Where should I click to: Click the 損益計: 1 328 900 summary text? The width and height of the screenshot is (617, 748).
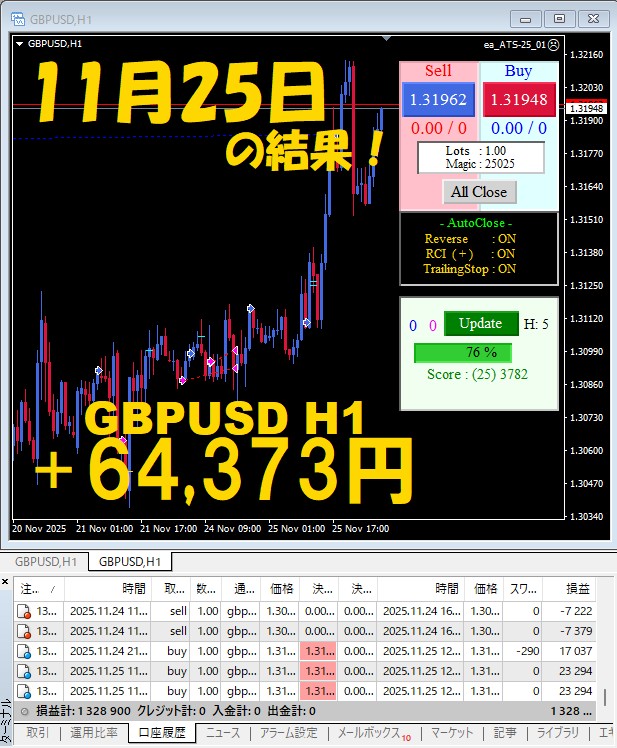(x=83, y=711)
